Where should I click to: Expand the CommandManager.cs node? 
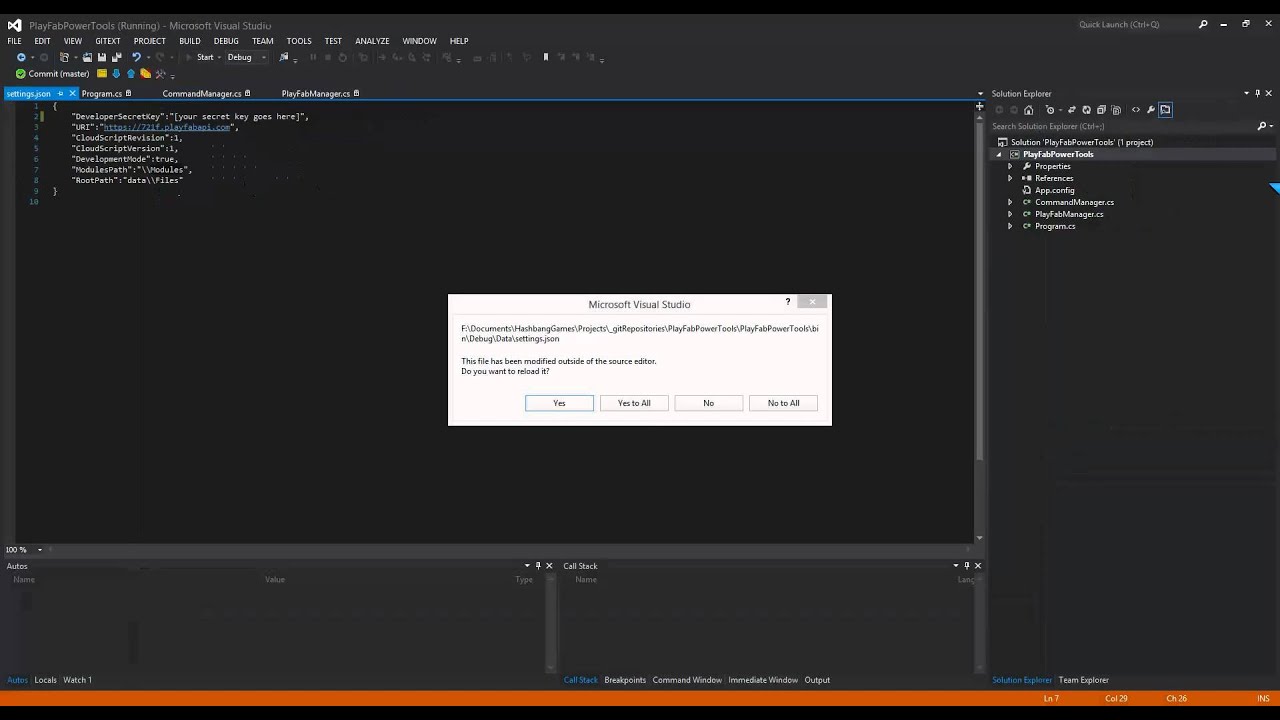point(1010,202)
